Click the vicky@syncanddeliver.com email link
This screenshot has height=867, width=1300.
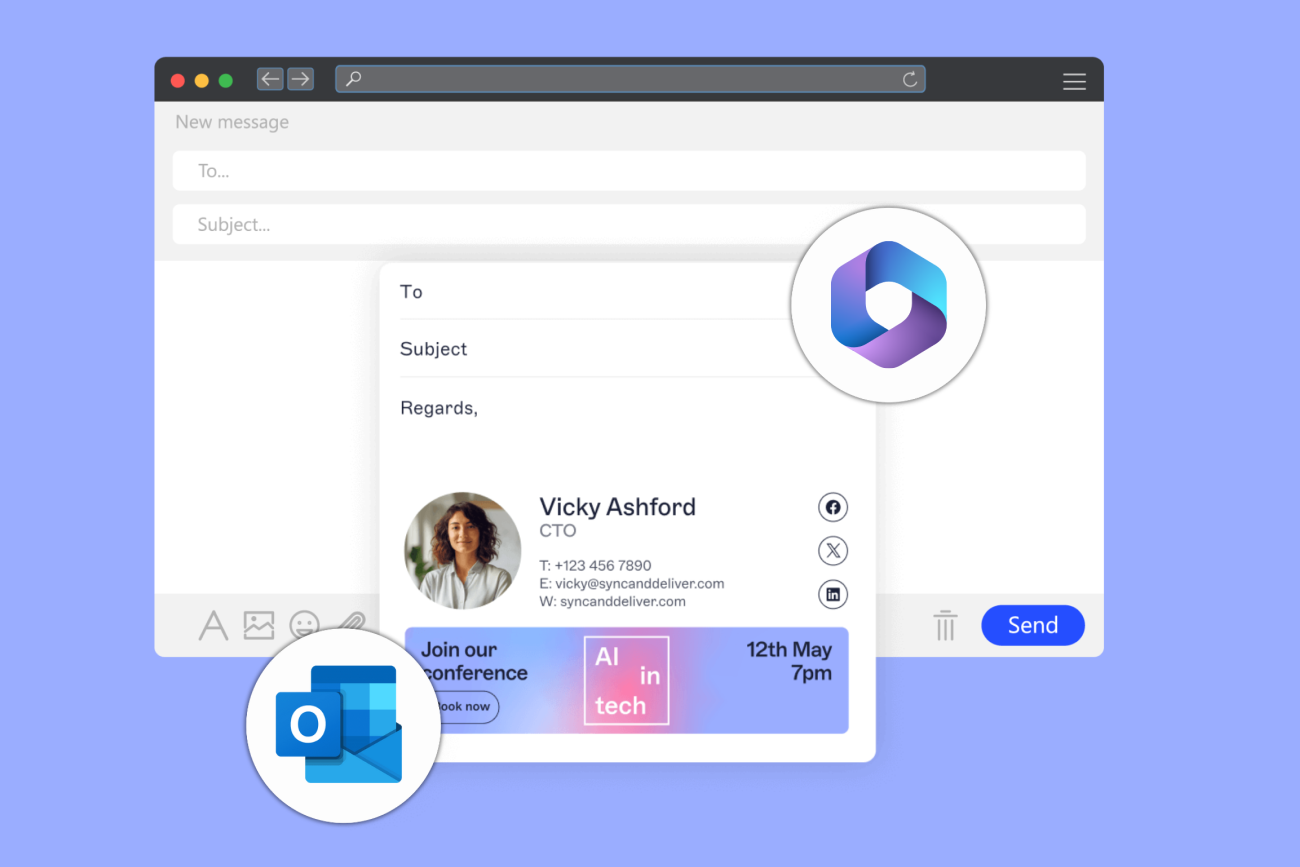click(x=640, y=584)
